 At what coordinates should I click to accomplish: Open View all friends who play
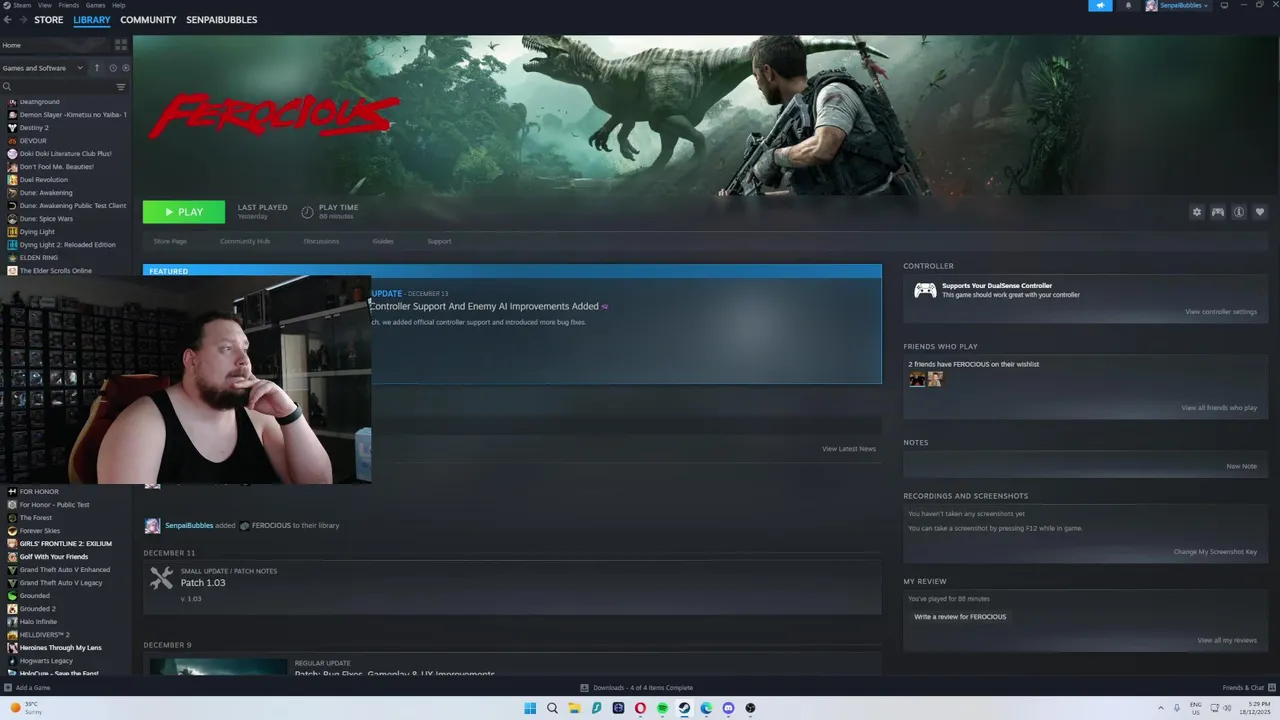point(1219,408)
